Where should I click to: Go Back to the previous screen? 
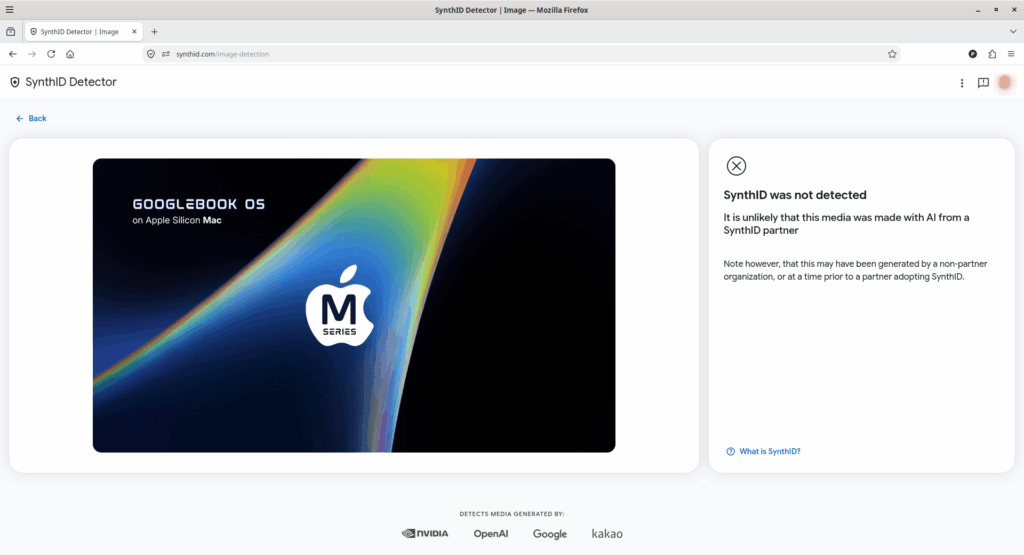click(31, 118)
